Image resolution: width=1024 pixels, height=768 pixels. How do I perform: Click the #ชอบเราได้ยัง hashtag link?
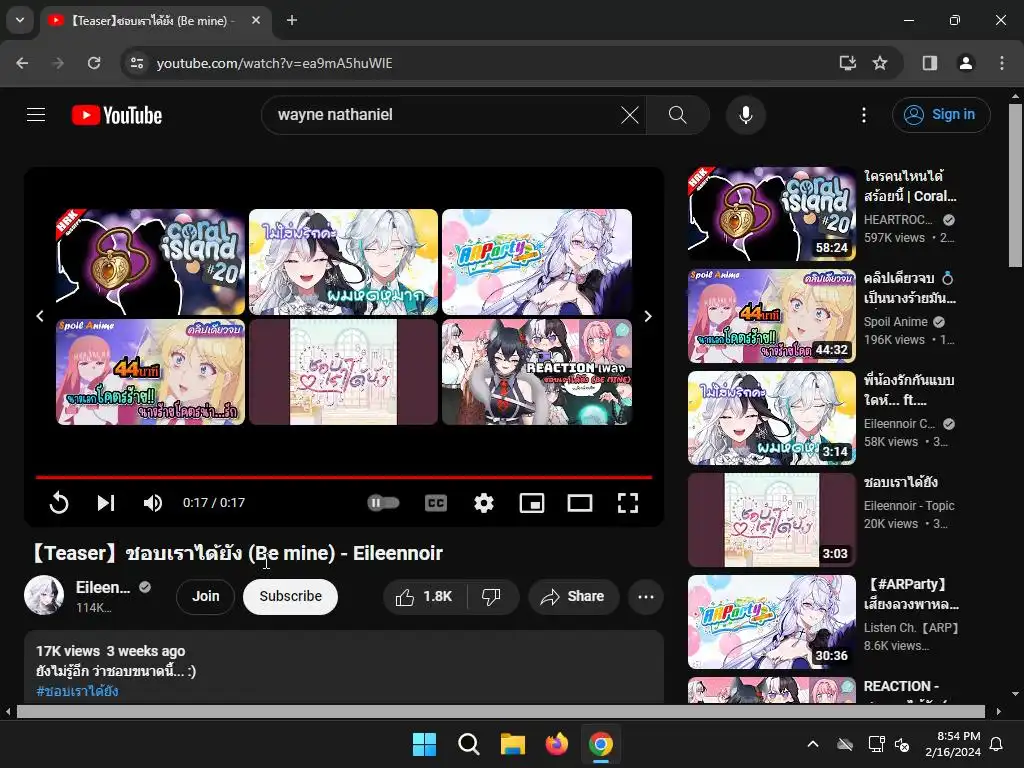(x=77, y=691)
